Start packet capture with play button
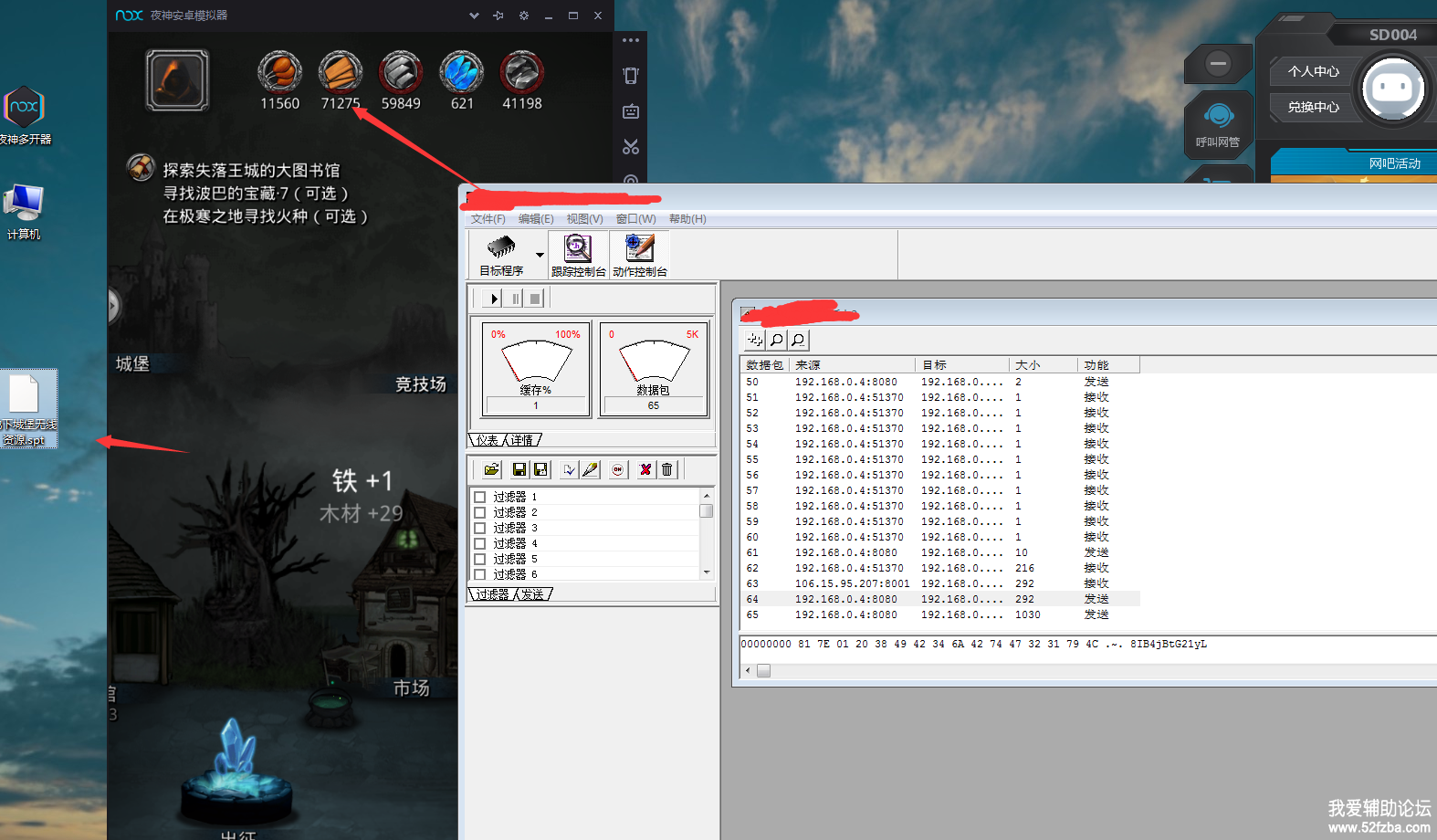The width and height of the screenshot is (1437, 840). [x=494, y=299]
